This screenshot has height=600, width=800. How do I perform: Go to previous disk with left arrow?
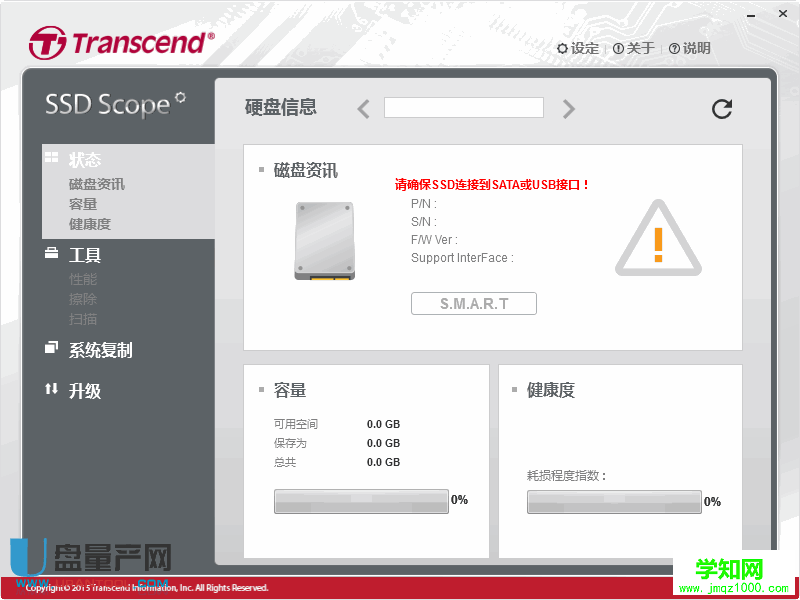(x=363, y=109)
